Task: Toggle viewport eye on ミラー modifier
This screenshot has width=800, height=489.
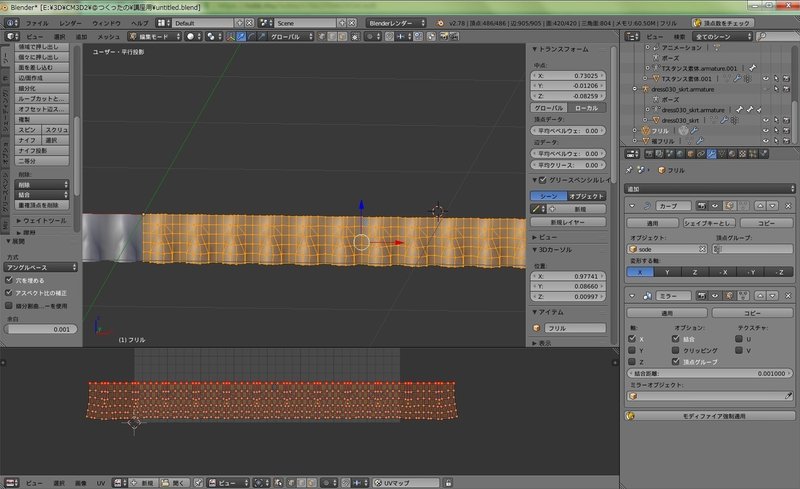Action: 715,296
